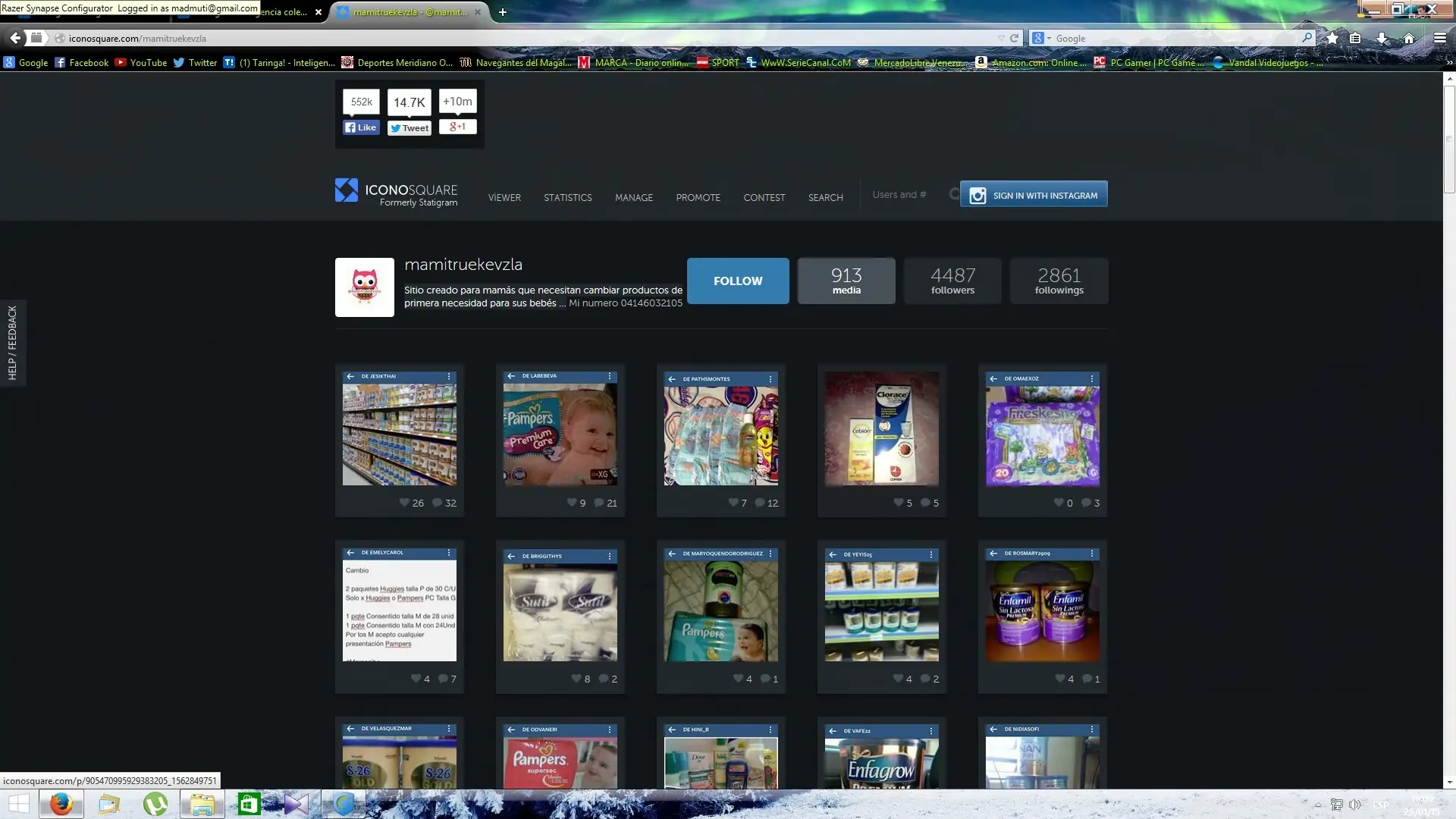Click the Iconosquare logo
Viewport: 1456px width, 819px height.
coord(397,192)
